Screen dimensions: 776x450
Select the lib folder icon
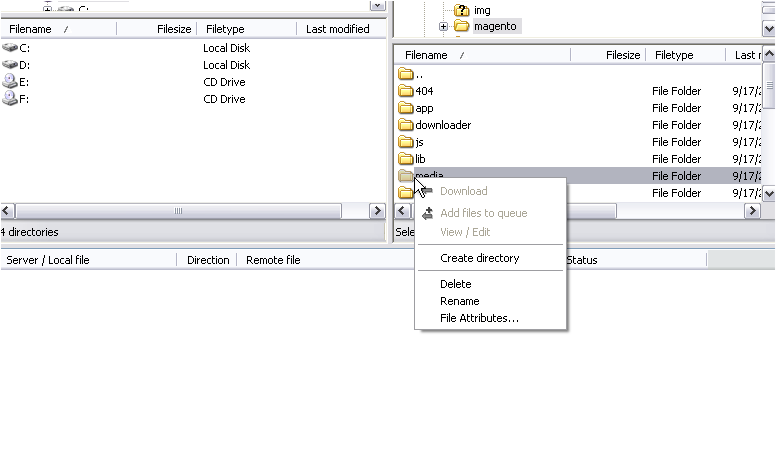pos(406,159)
